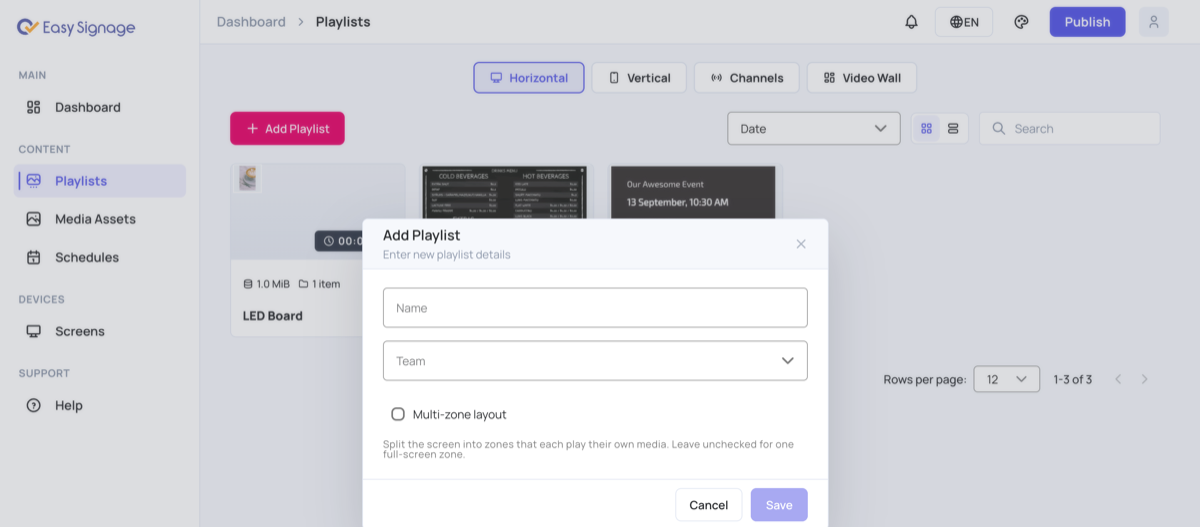The image size is (1200, 527).
Task: Open Help in the sidebar
Action: tap(100, 405)
